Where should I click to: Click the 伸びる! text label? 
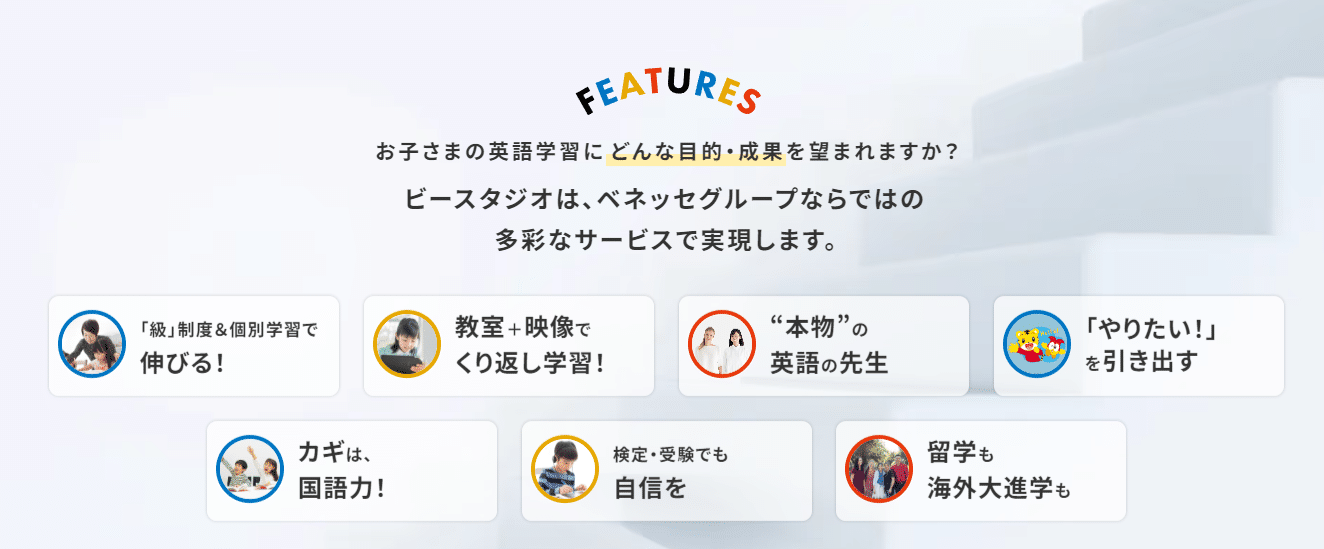181,362
